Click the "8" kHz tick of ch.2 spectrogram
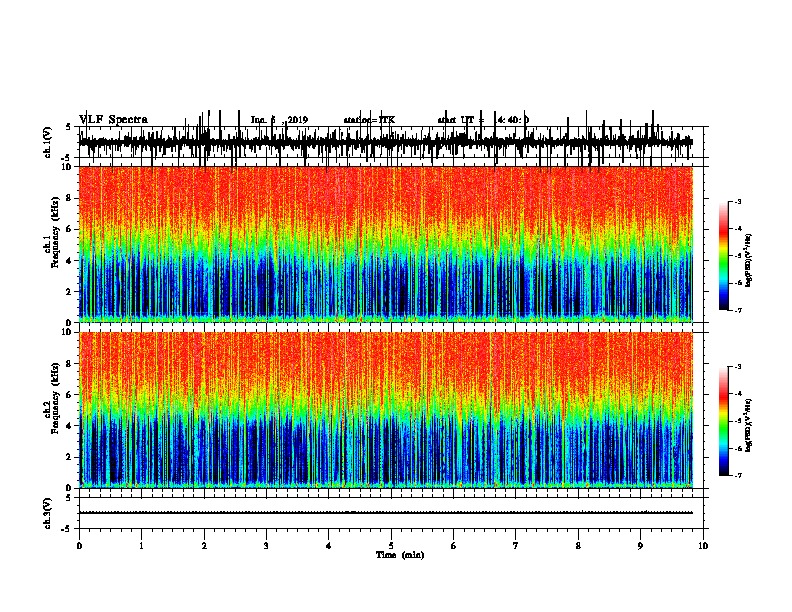The height and width of the screenshot is (612, 792). coord(70,363)
